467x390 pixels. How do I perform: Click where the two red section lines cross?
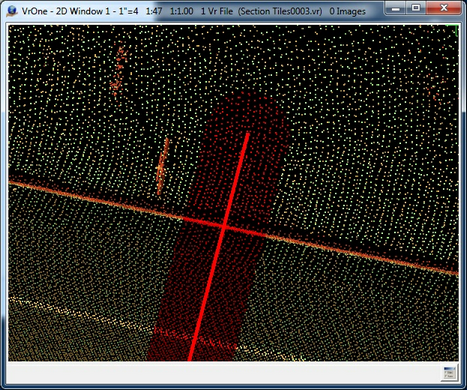[225, 227]
